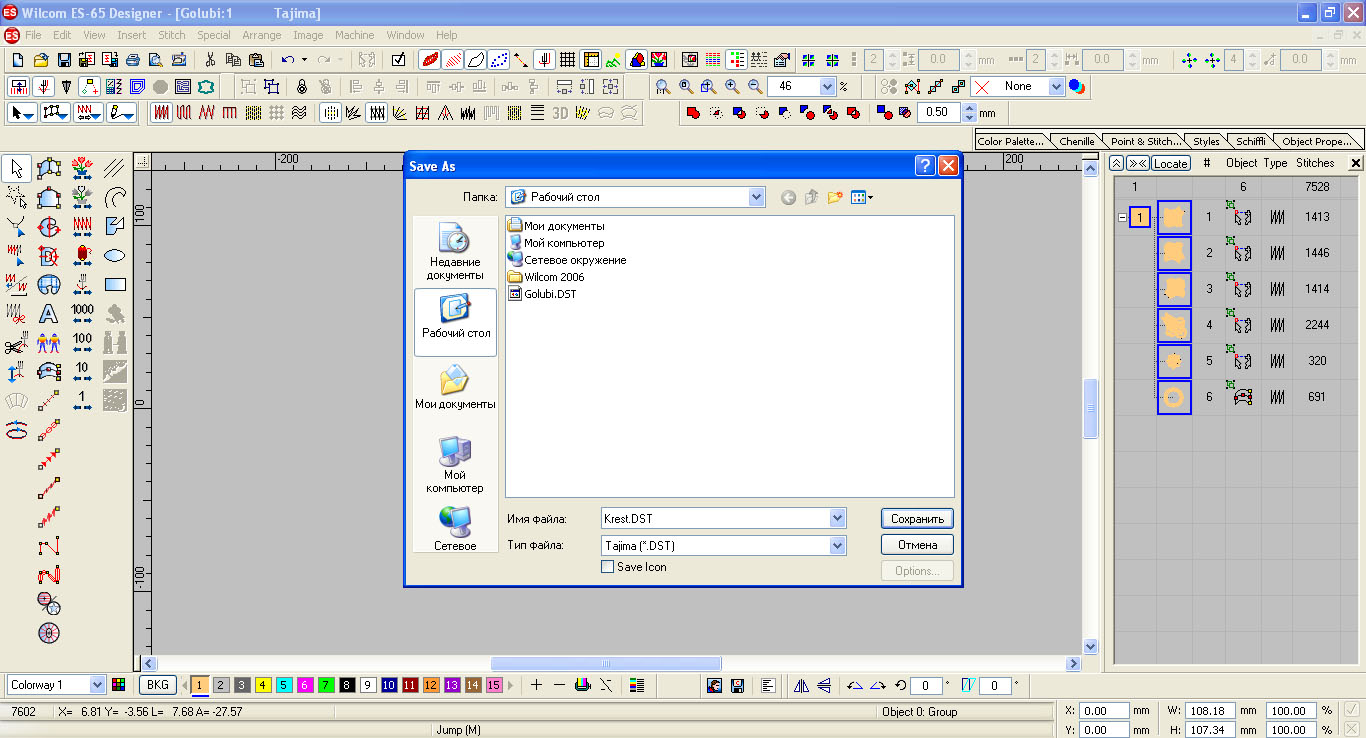Screen dimensions: 1366x738
Task: Select the Rectangle shape tool
Action: point(115,284)
